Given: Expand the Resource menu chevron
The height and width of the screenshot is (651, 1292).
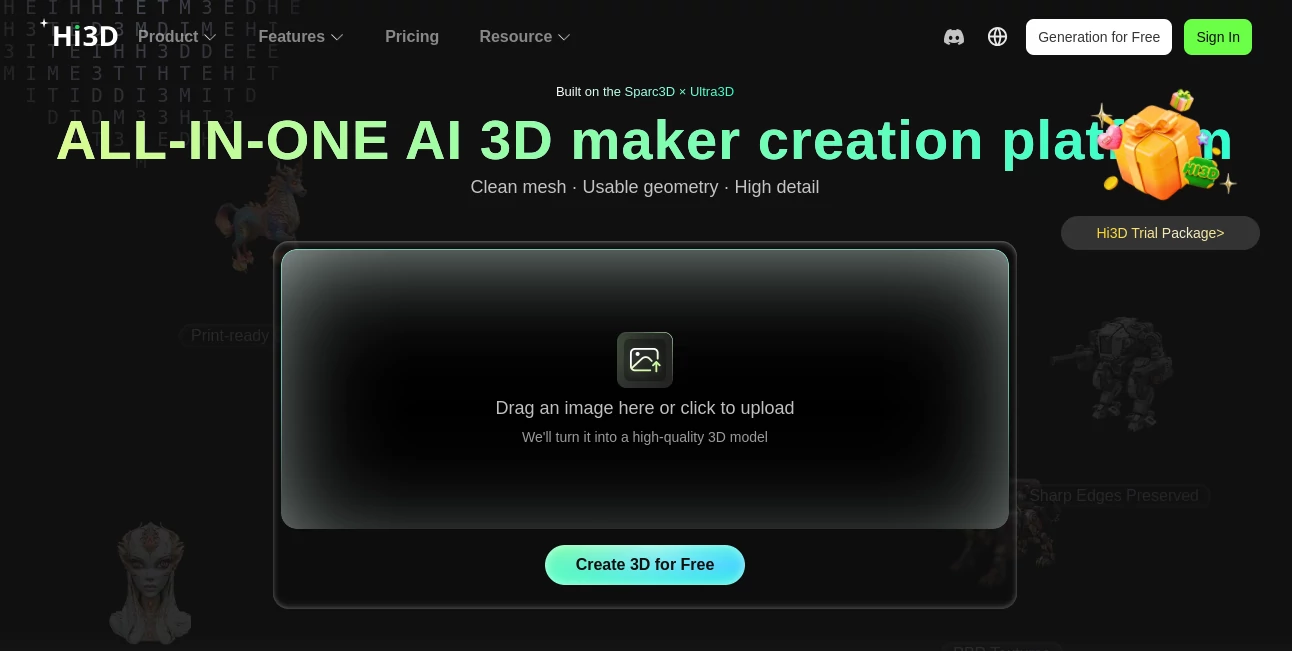Looking at the screenshot, I should 564,37.
